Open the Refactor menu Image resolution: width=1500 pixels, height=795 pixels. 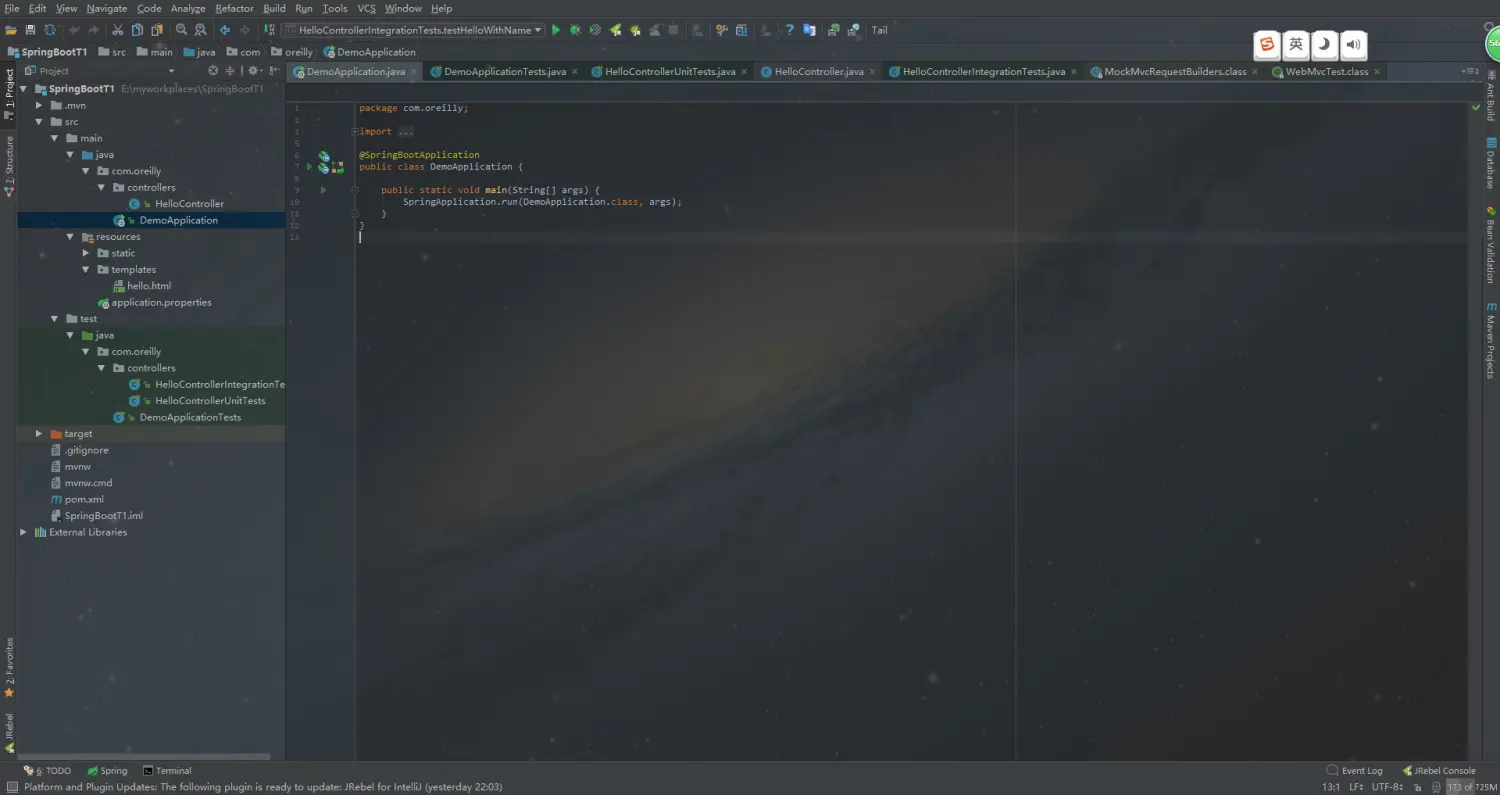point(234,8)
